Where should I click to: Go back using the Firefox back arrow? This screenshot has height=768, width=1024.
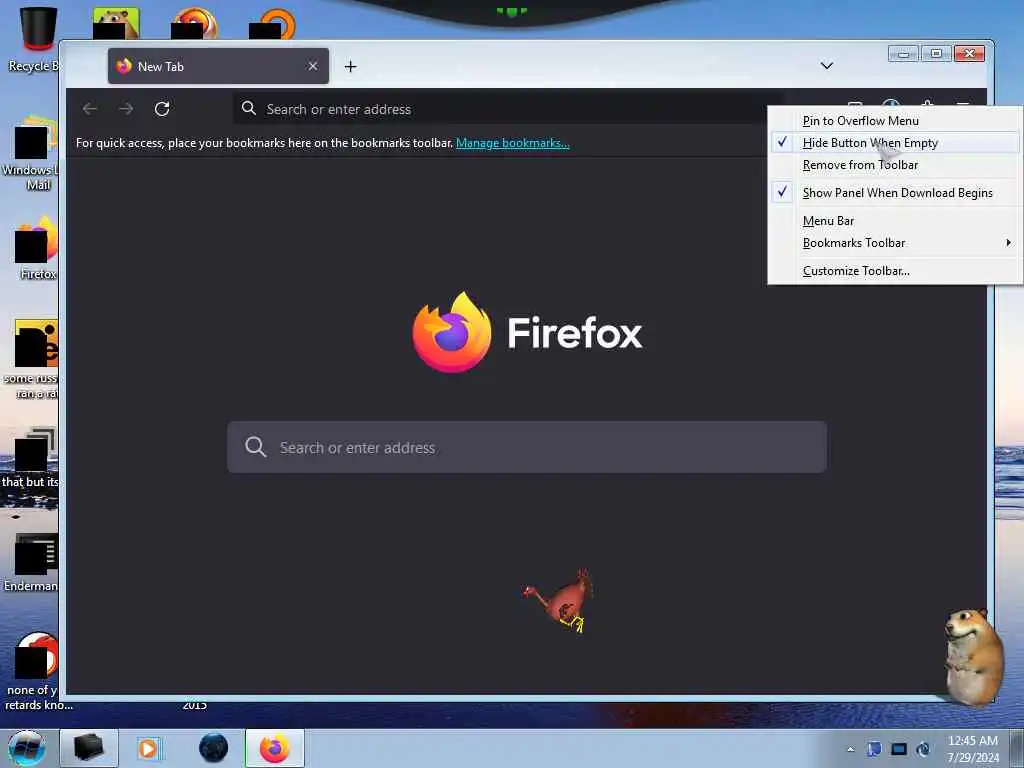tap(90, 109)
